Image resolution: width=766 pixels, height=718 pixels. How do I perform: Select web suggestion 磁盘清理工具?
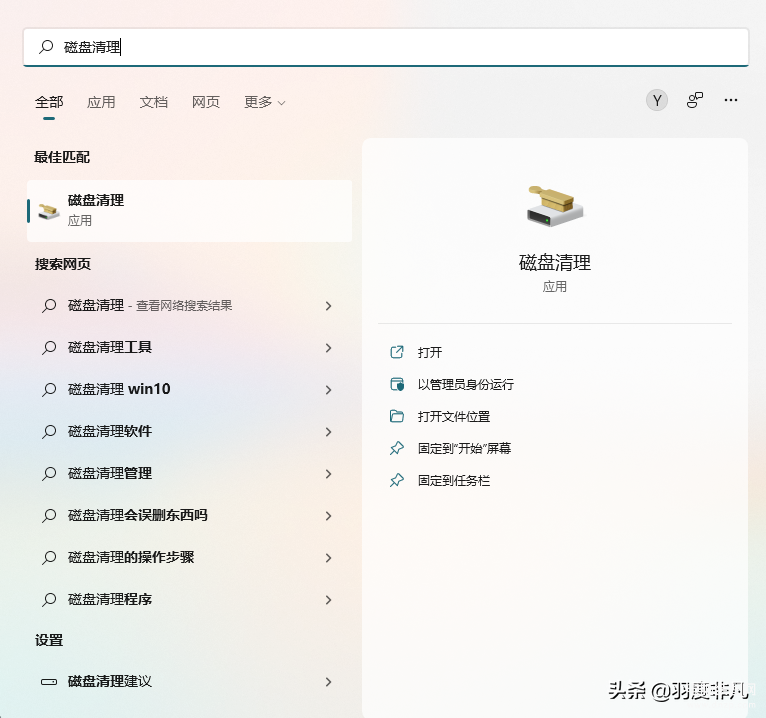(190, 348)
